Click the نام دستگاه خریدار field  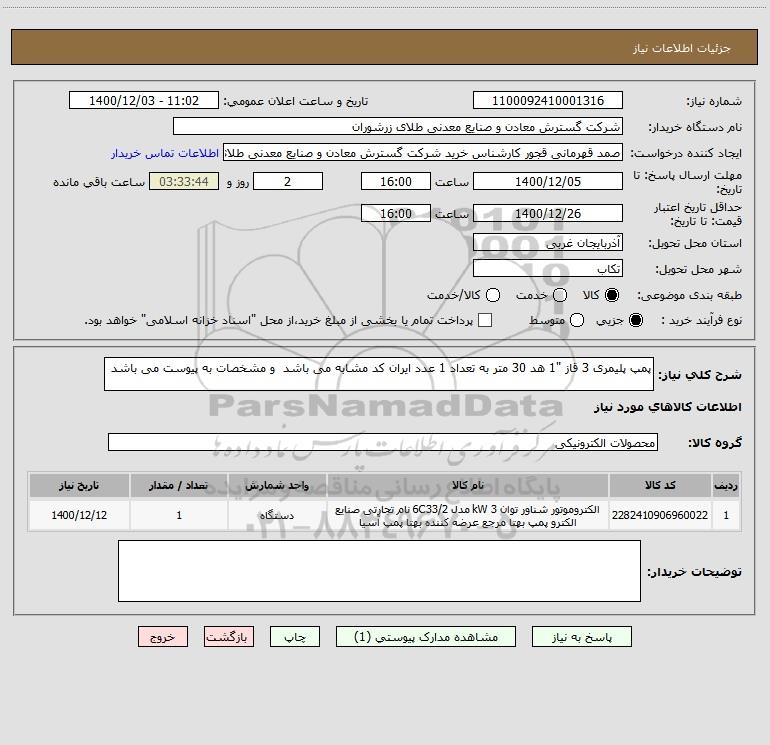[398, 127]
